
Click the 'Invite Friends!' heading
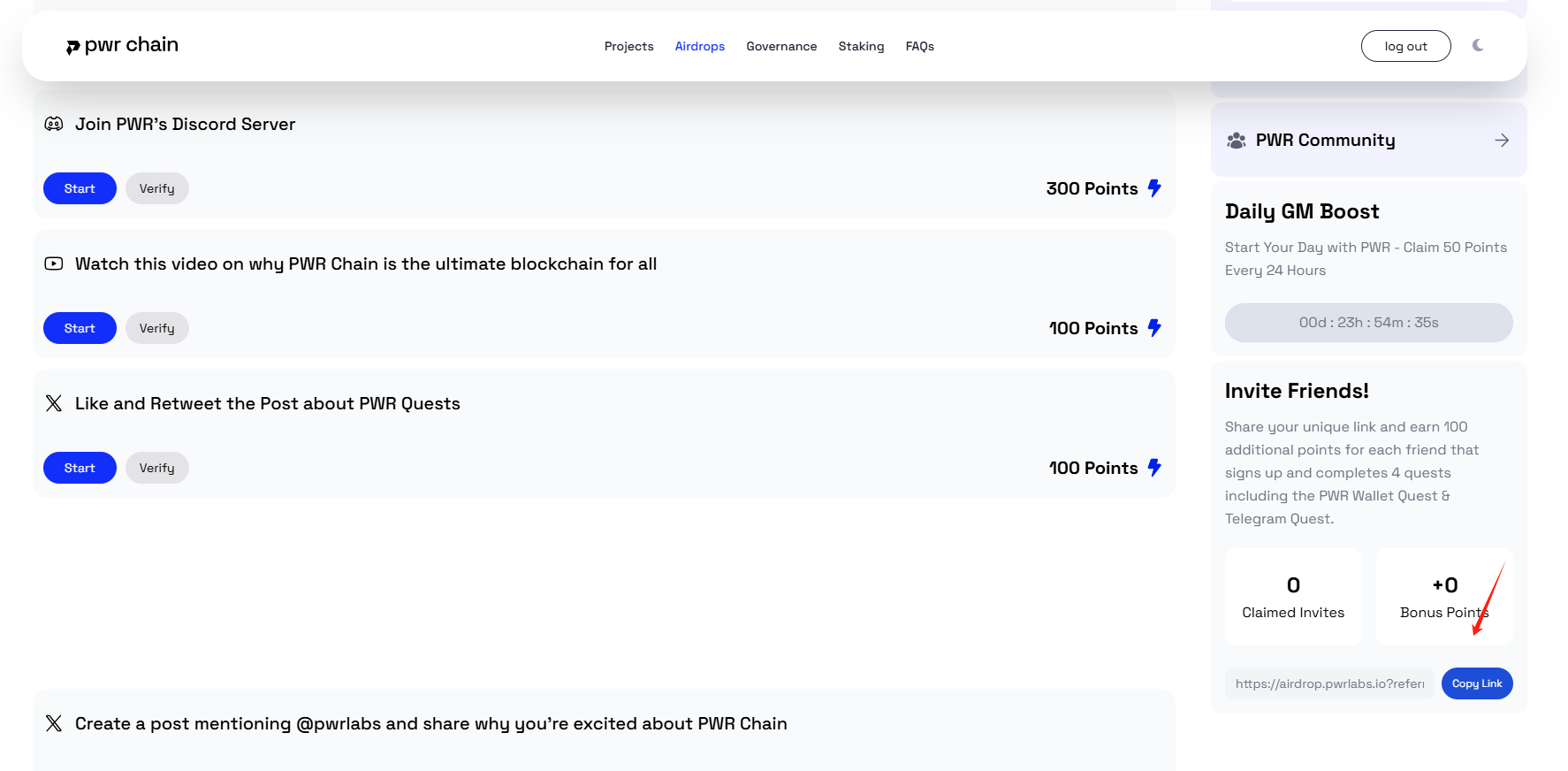pos(1297,391)
